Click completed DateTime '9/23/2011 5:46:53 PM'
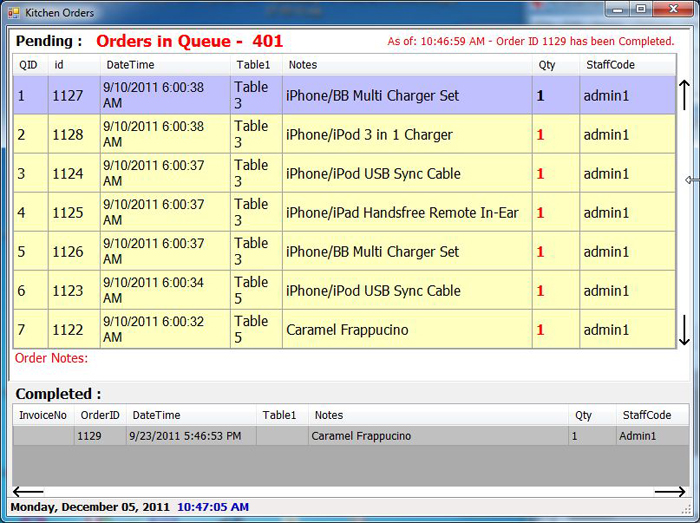Image resolution: width=700 pixels, height=523 pixels. click(x=191, y=436)
